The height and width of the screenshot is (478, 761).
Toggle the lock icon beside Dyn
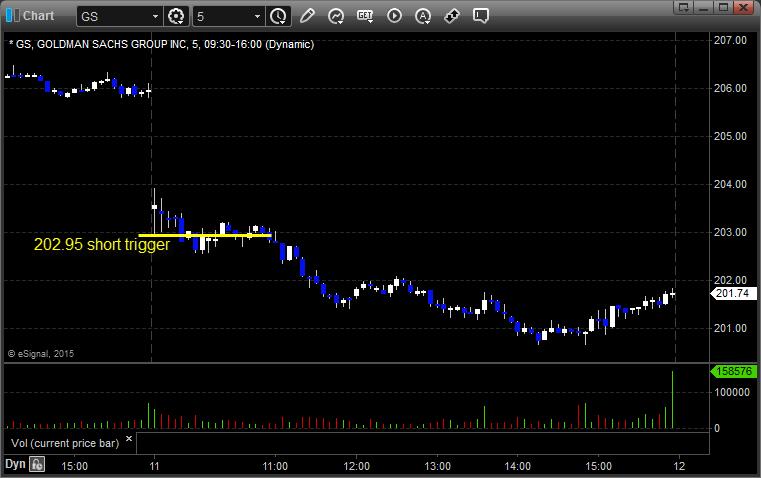point(37,464)
